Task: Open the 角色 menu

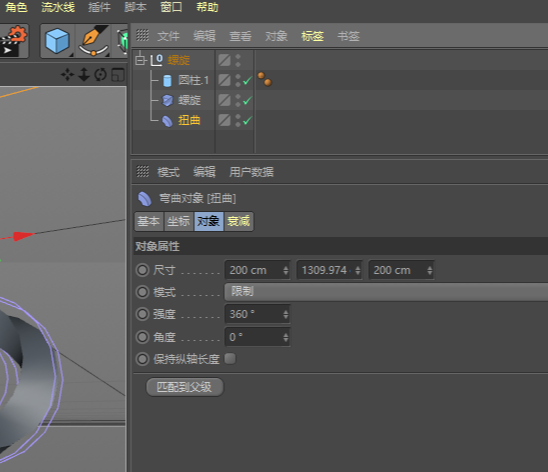Action: click(16, 7)
